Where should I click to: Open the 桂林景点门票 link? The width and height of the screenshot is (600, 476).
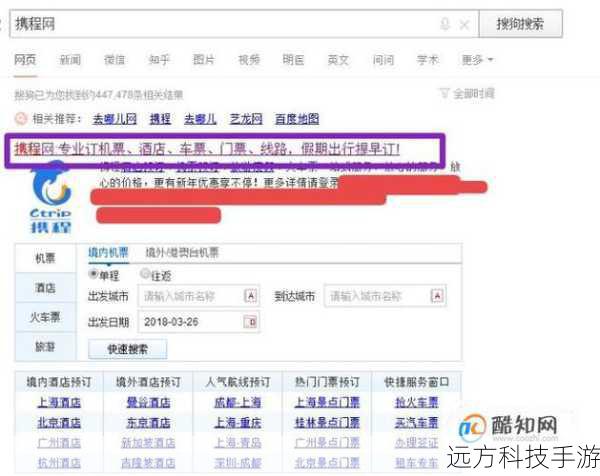click(x=327, y=423)
